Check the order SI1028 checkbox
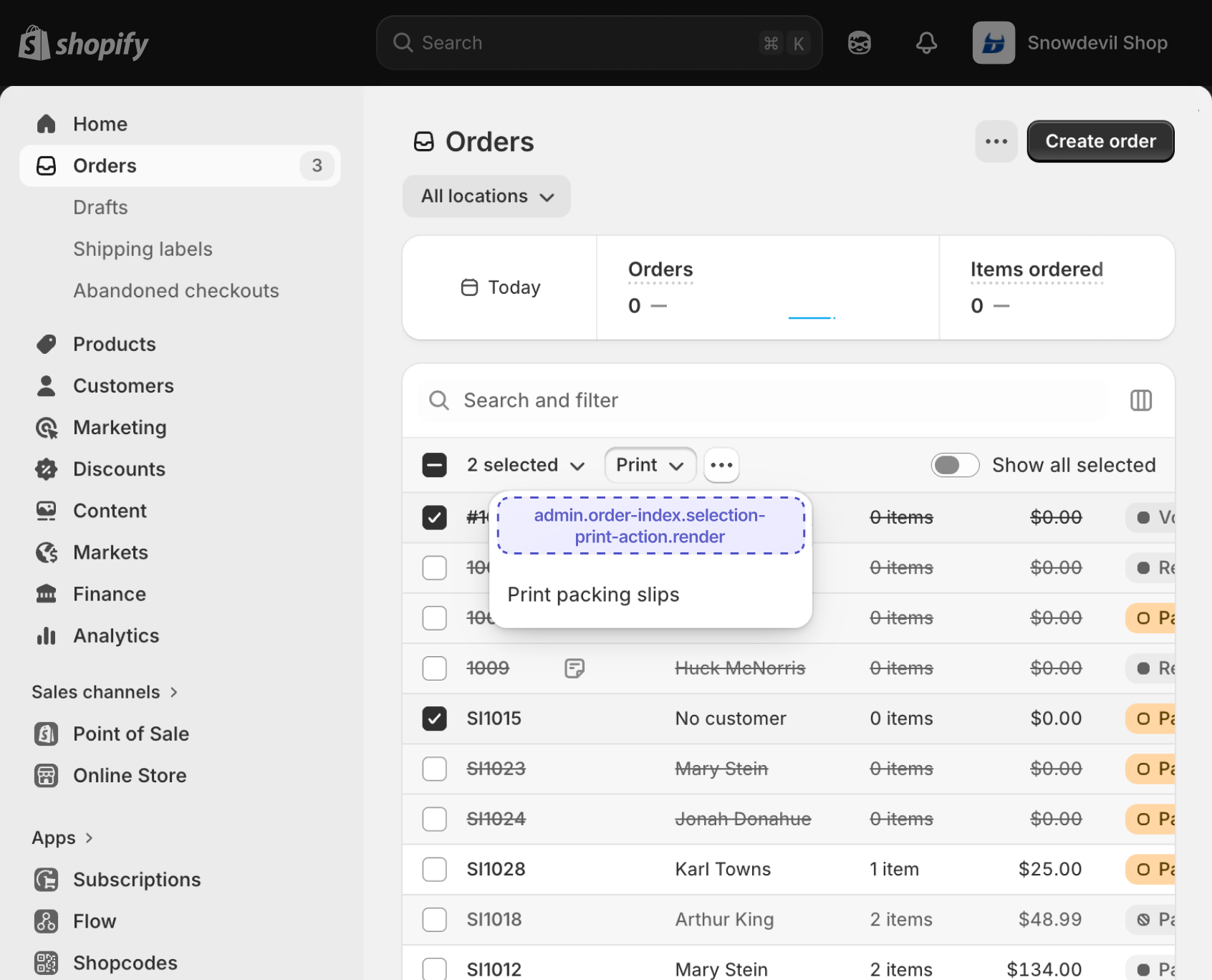Image resolution: width=1212 pixels, height=980 pixels. pos(434,869)
